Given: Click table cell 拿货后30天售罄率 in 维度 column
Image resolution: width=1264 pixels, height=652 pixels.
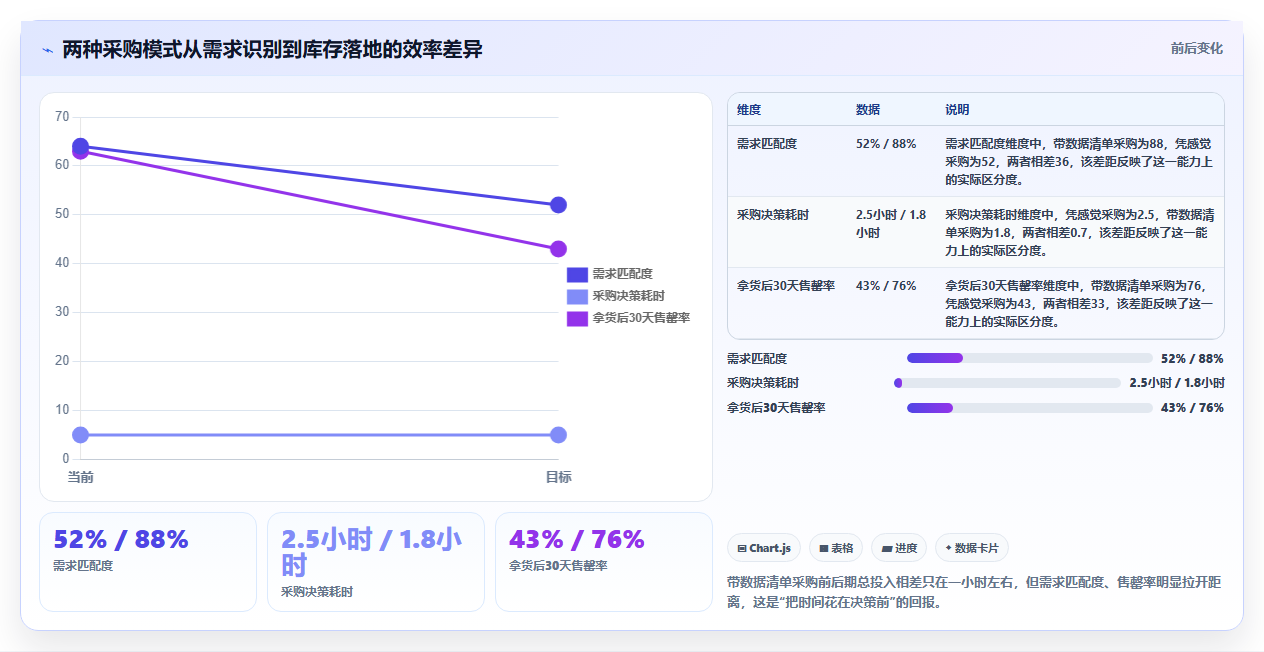Looking at the screenshot, I should 786,286.
